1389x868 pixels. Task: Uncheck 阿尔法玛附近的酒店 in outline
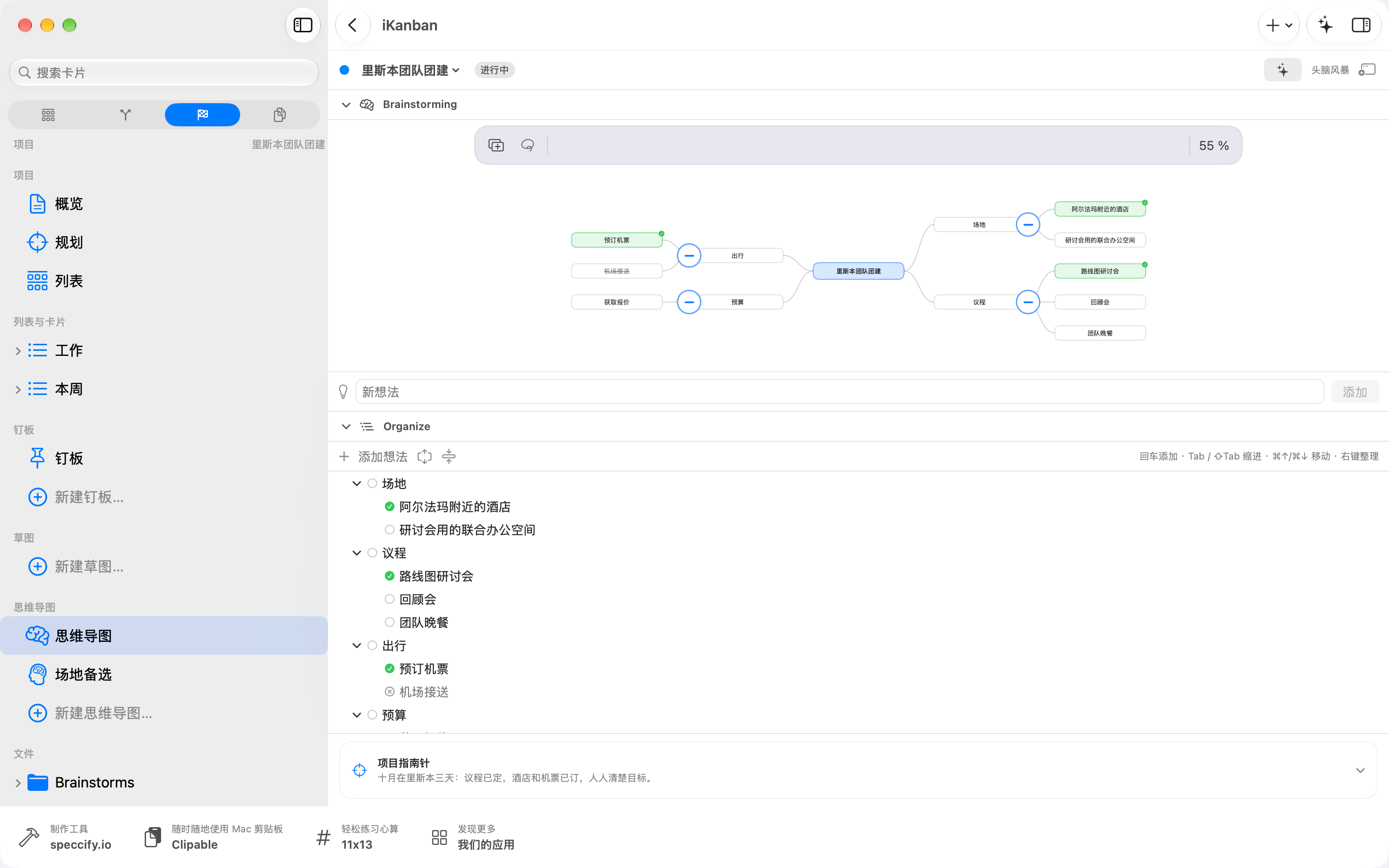(389, 506)
